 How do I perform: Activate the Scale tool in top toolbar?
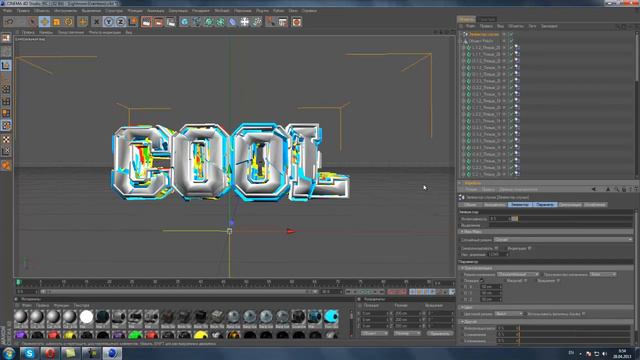[56, 22]
